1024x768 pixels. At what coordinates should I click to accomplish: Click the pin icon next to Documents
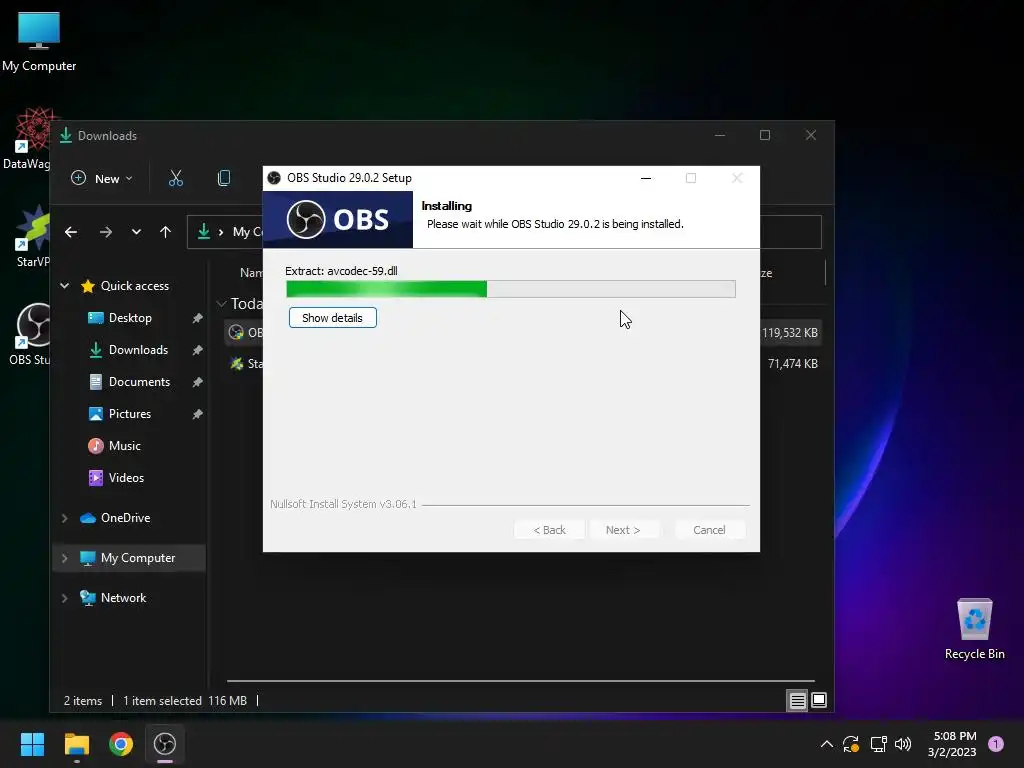pyautogui.click(x=197, y=382)
